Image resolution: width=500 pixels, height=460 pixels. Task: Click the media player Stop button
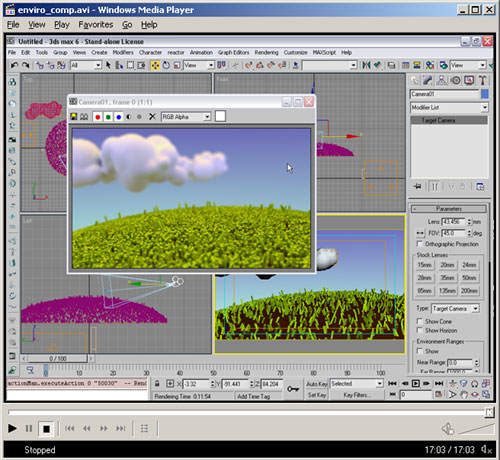click(x=46, y=429)
